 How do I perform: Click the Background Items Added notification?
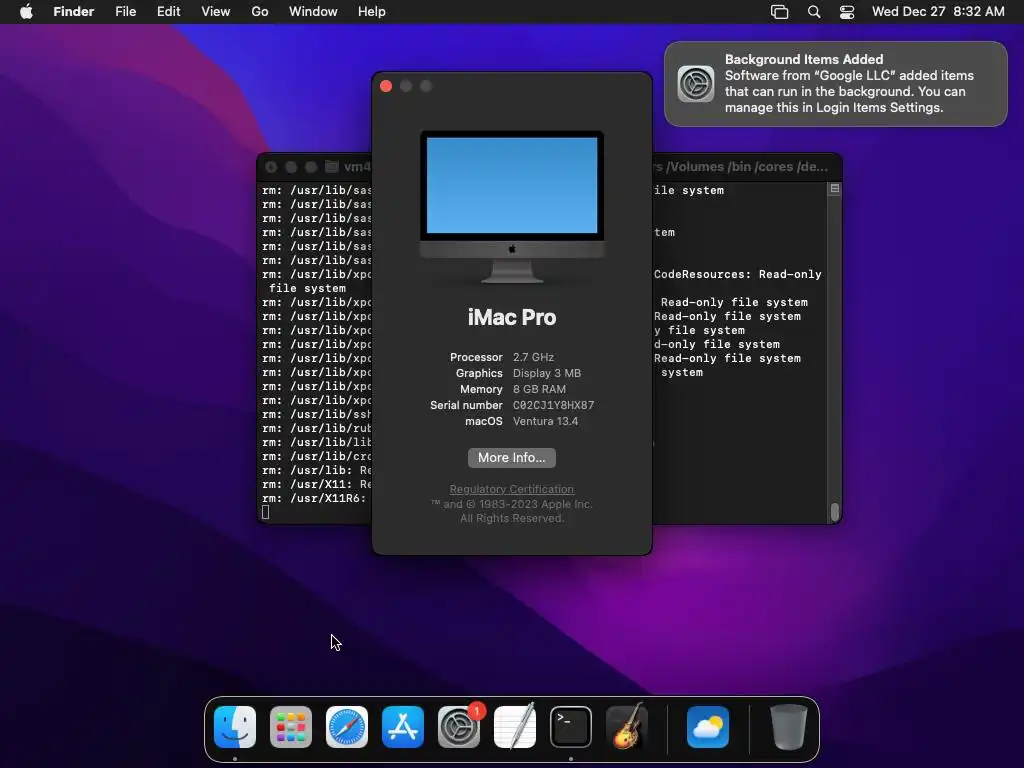pyautogui.click(x=836, y=84)
